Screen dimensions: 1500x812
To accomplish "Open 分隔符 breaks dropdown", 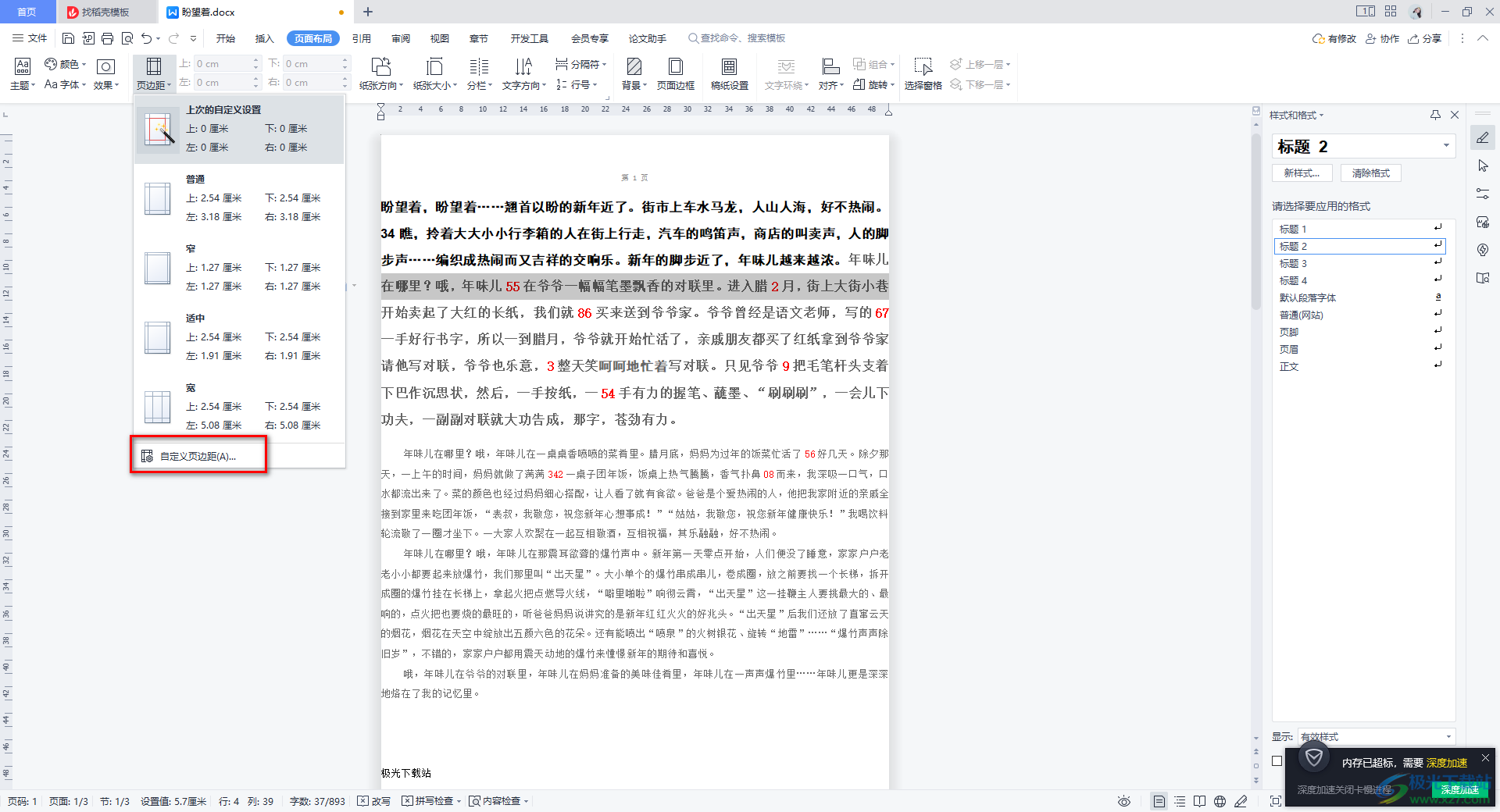I will (x=580, y=64).
